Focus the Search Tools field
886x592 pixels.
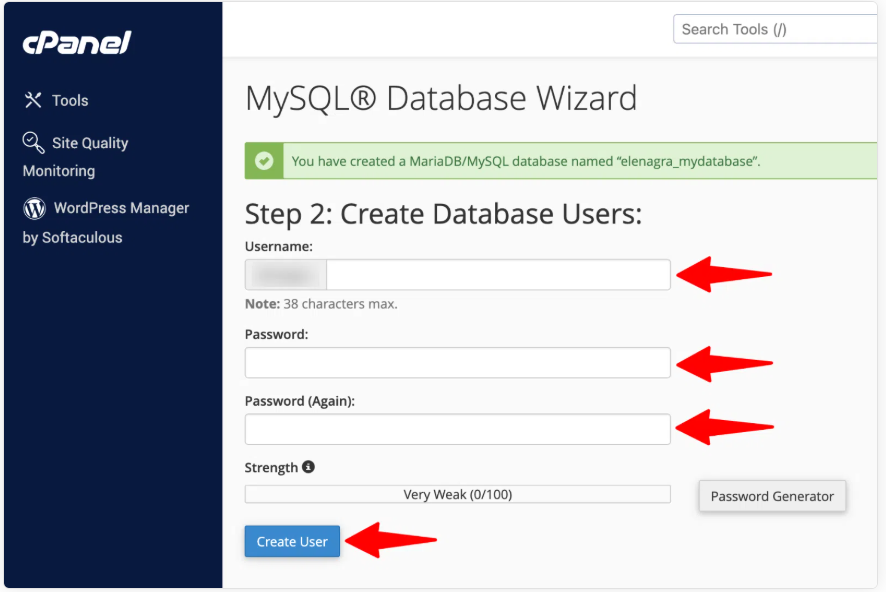(x=775, y=29)
